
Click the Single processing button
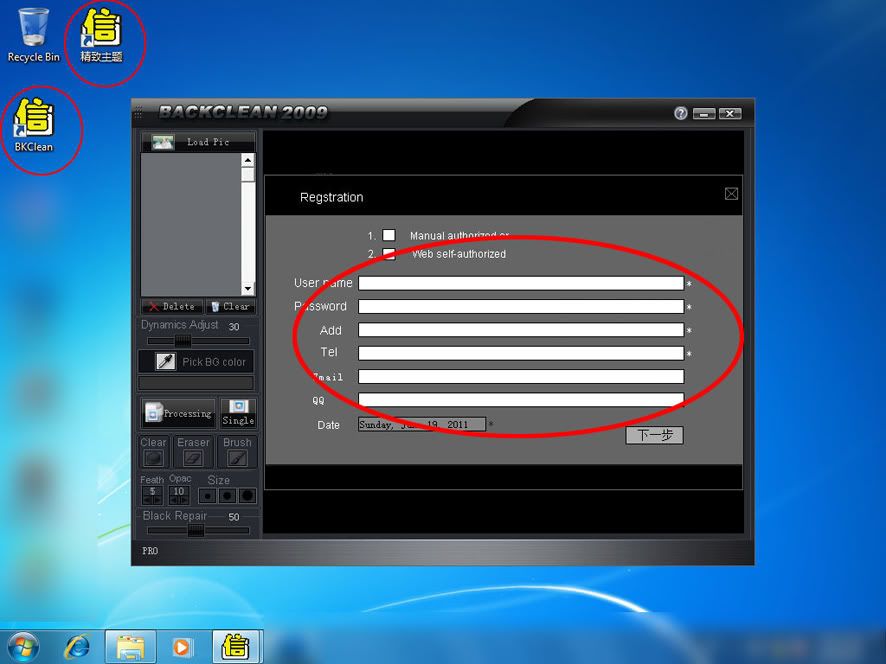pos(238,413)
